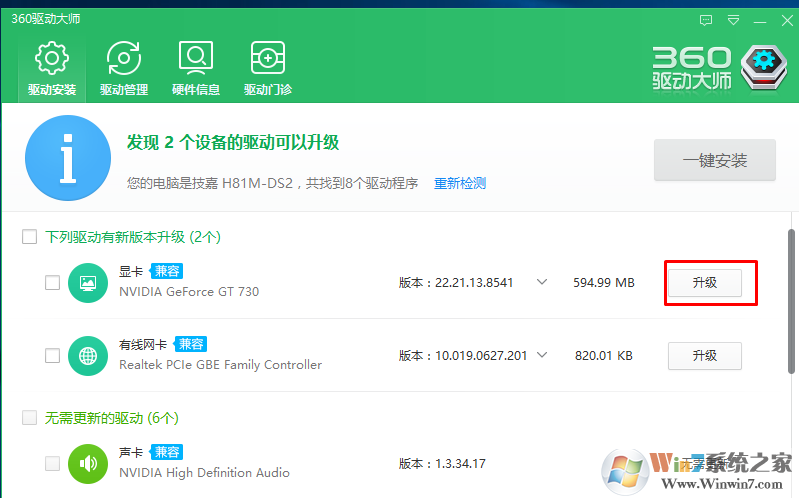The height and width of the screenshot is (498, 799).
Task: Check the NVIDIA GeForce GT 730 checkbox
Action: pos(52,283)
